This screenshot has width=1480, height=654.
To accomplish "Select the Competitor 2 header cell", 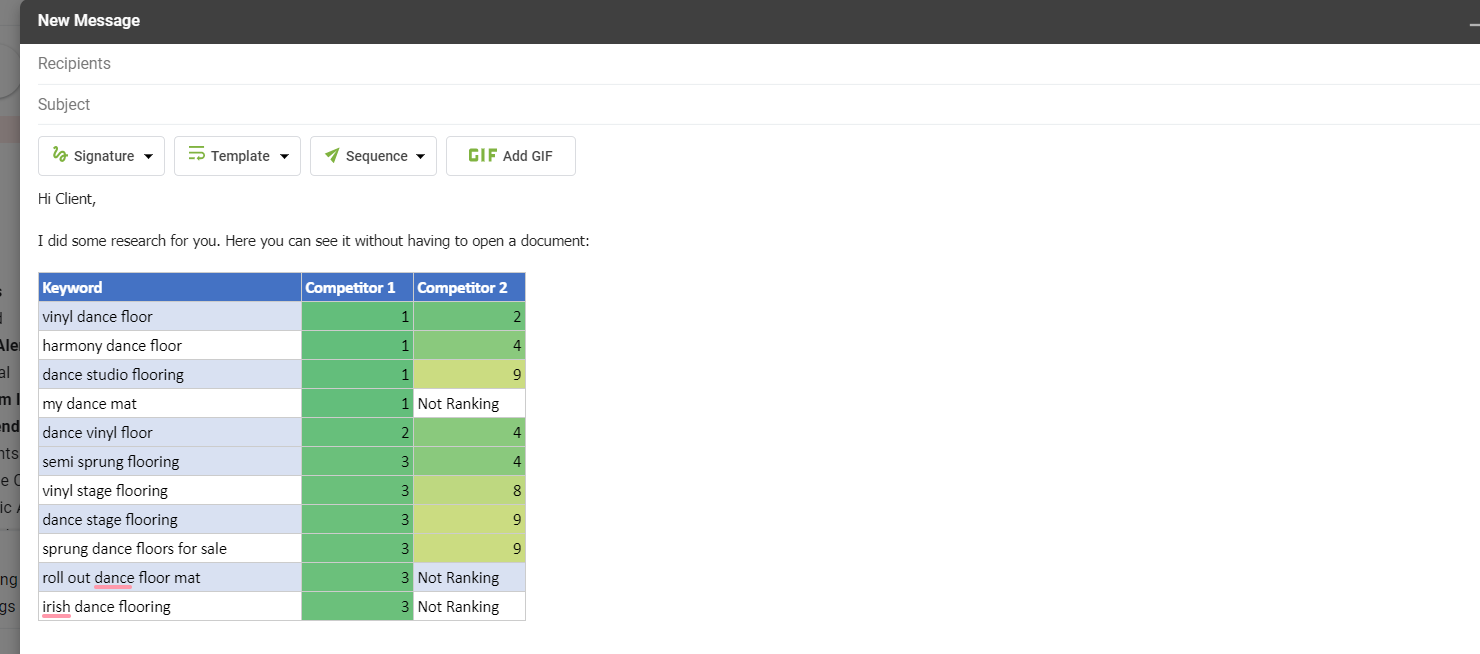I will (469, 288).
